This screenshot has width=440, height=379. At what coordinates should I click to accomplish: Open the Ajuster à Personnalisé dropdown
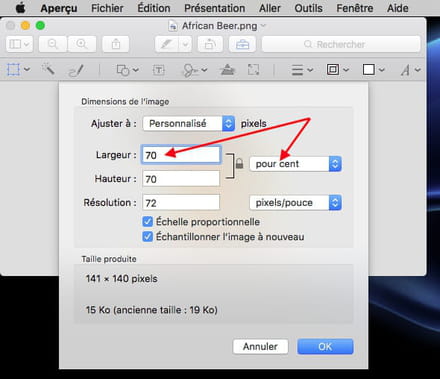(189, 123)
